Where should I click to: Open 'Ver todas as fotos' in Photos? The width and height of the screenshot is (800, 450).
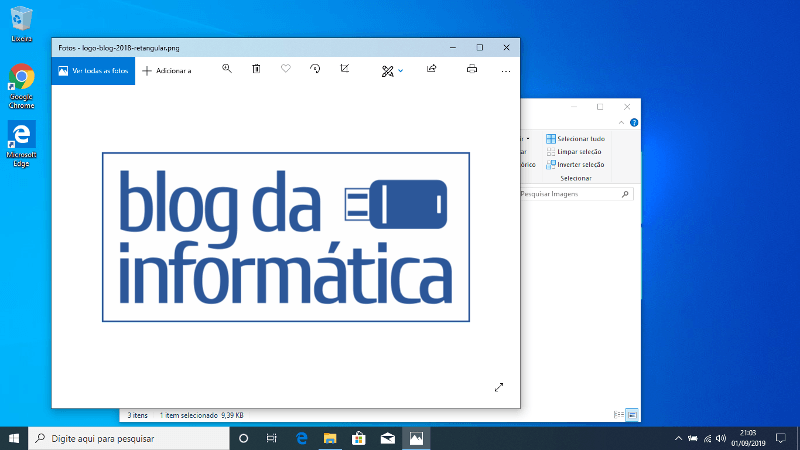coord(93,71)
